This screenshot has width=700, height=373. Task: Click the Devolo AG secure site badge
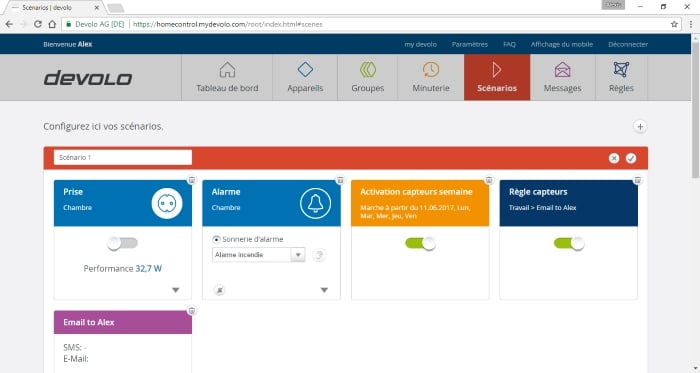[x=95, y=24]
